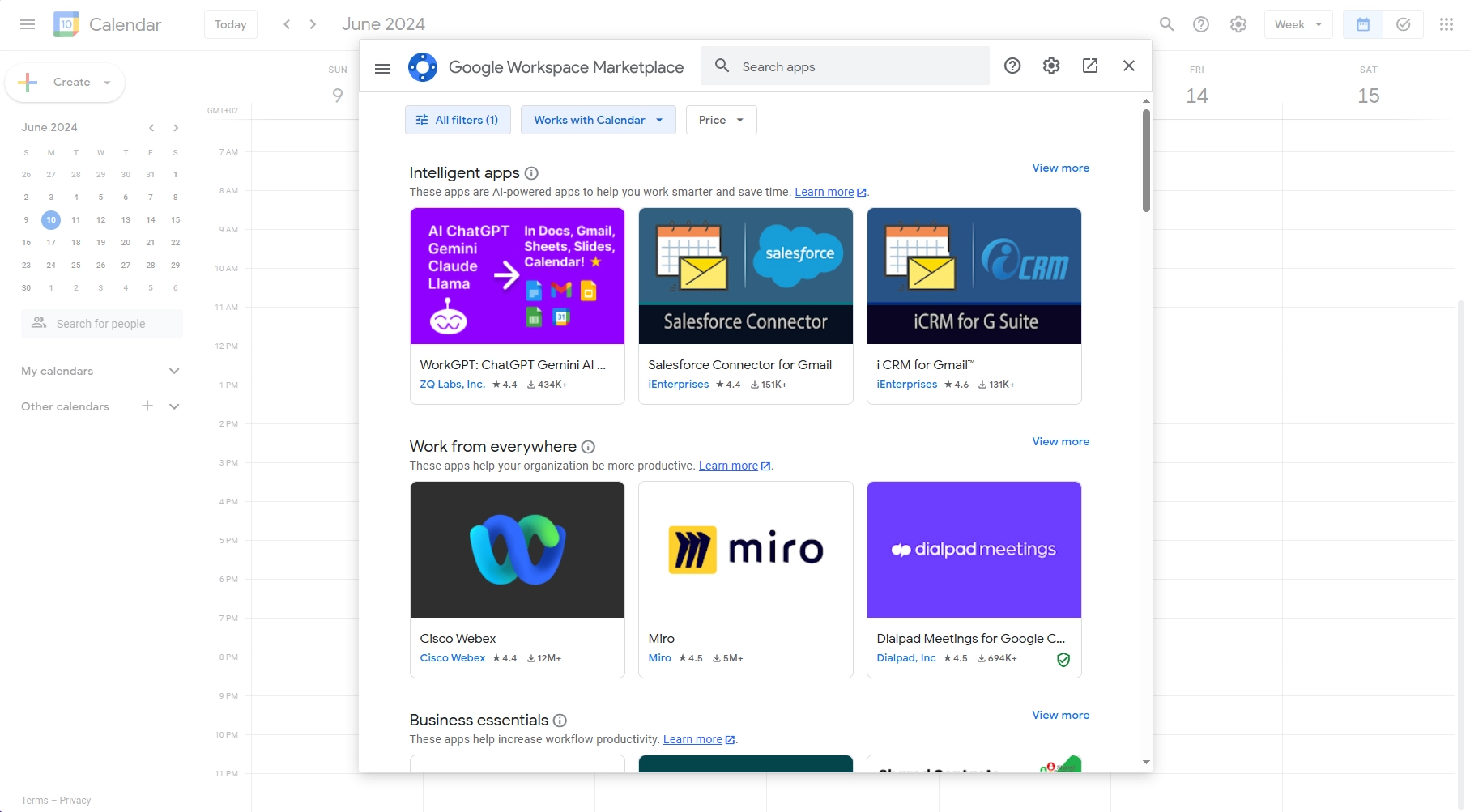Open Works with Calendar filter dropdown

click(x=599, y=120)
